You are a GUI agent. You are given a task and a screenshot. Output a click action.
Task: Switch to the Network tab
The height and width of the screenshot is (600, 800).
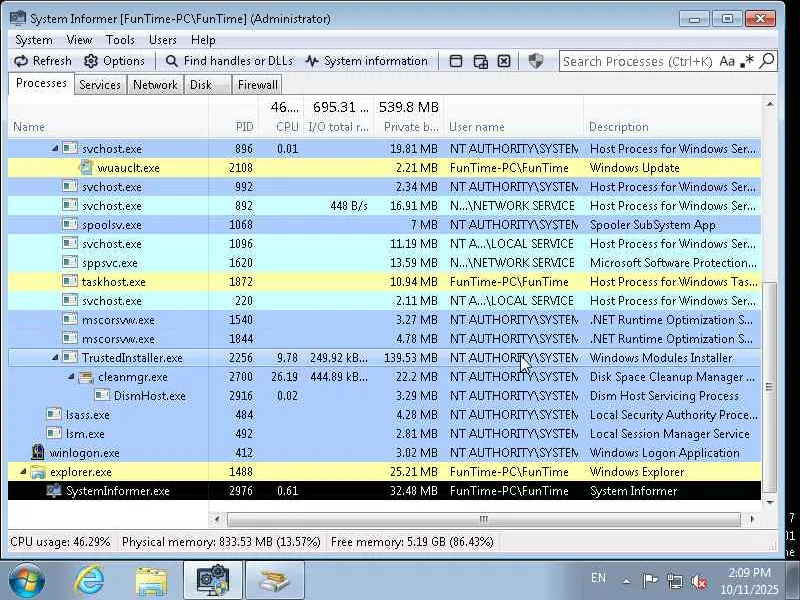click(155, 85)
